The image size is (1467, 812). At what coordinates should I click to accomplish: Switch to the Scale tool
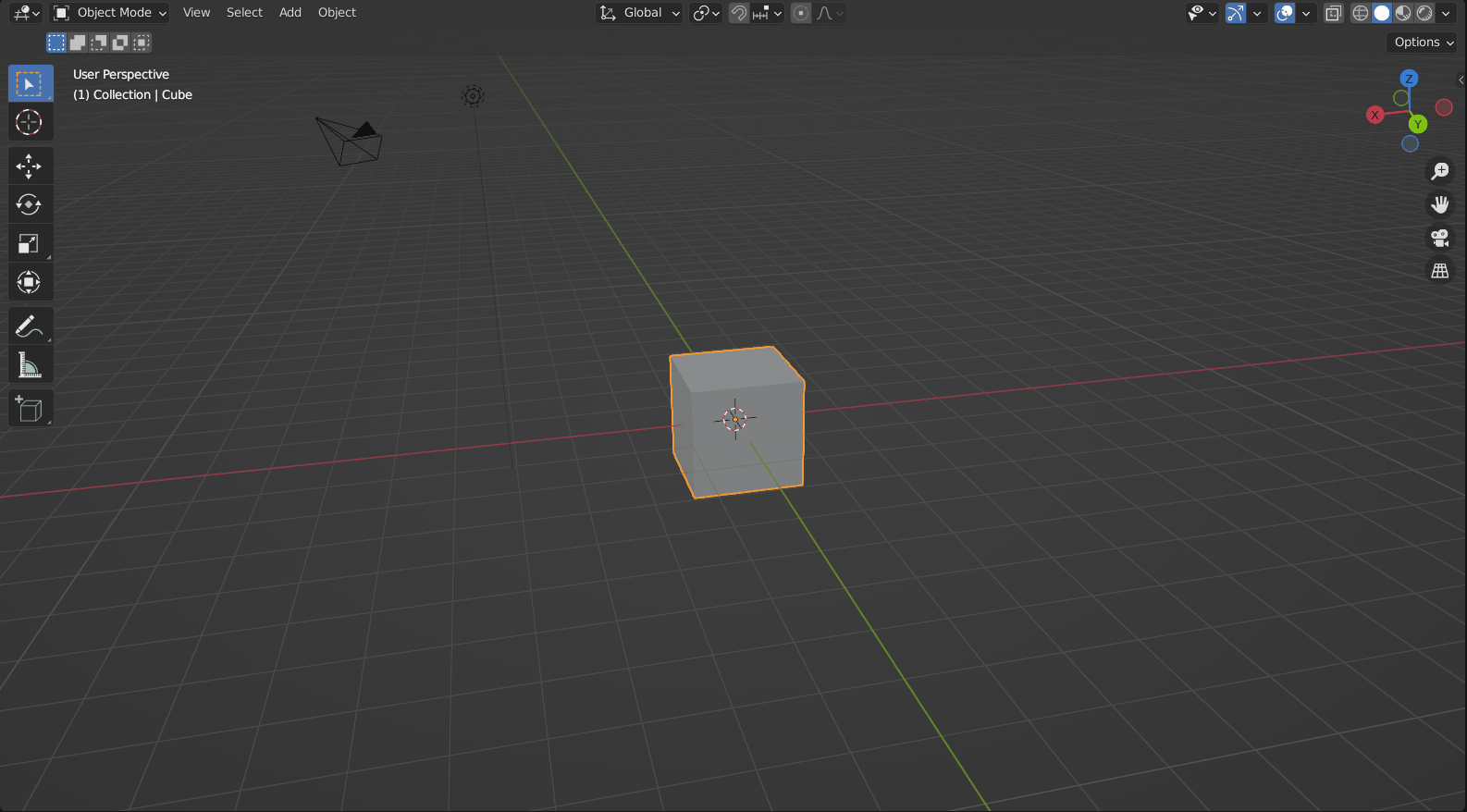click(30, 243)
